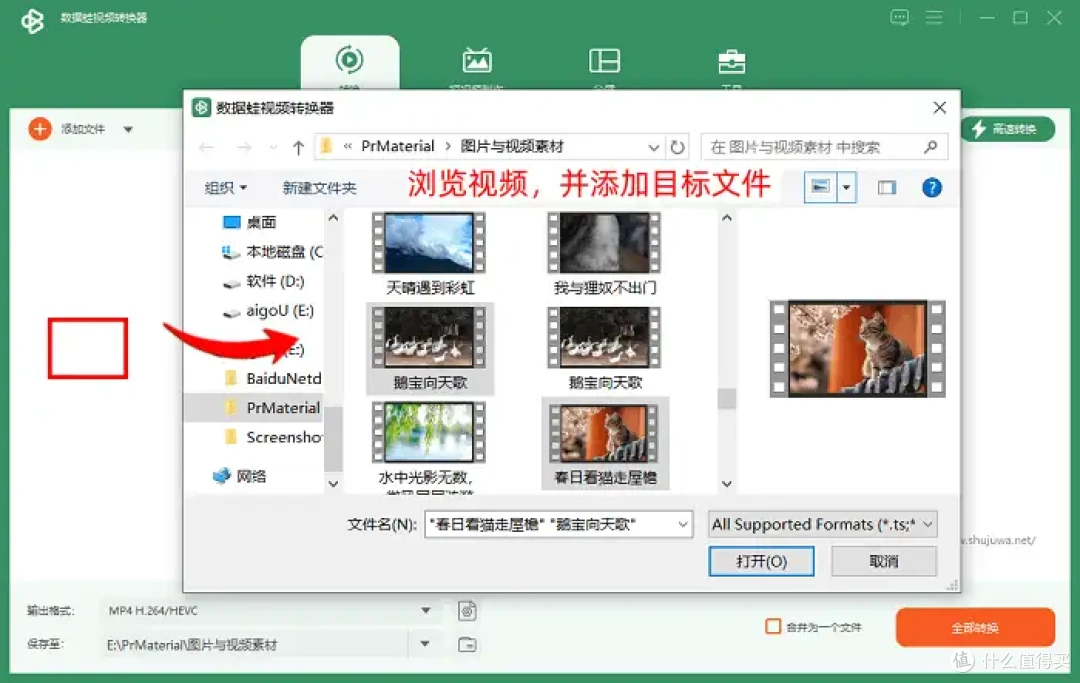Click file list scroll up arrow
This screenshot has width=1080, height=683.
(x=727, y=218)
